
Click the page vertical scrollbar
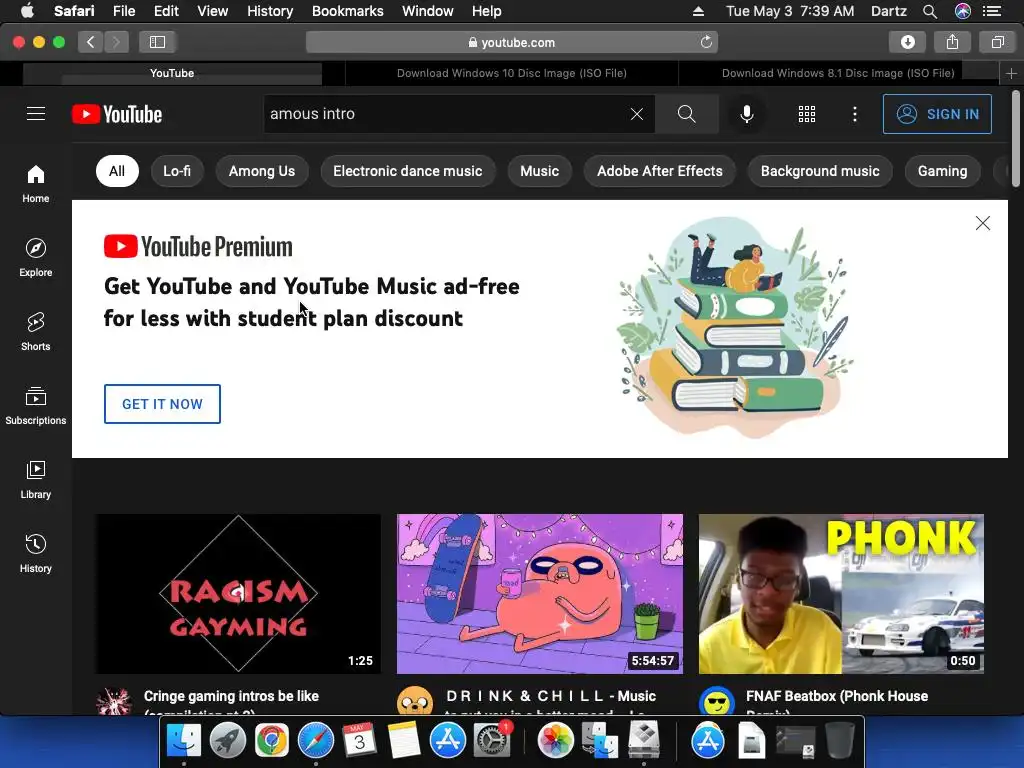1016,137
